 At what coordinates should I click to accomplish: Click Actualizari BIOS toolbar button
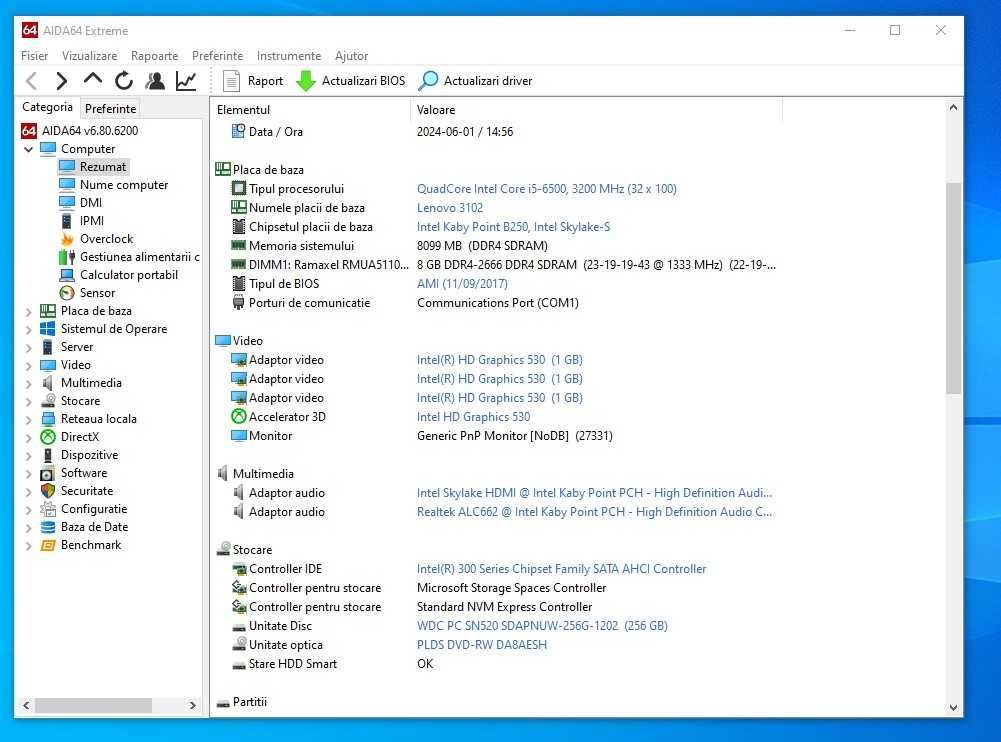(351, 80)
